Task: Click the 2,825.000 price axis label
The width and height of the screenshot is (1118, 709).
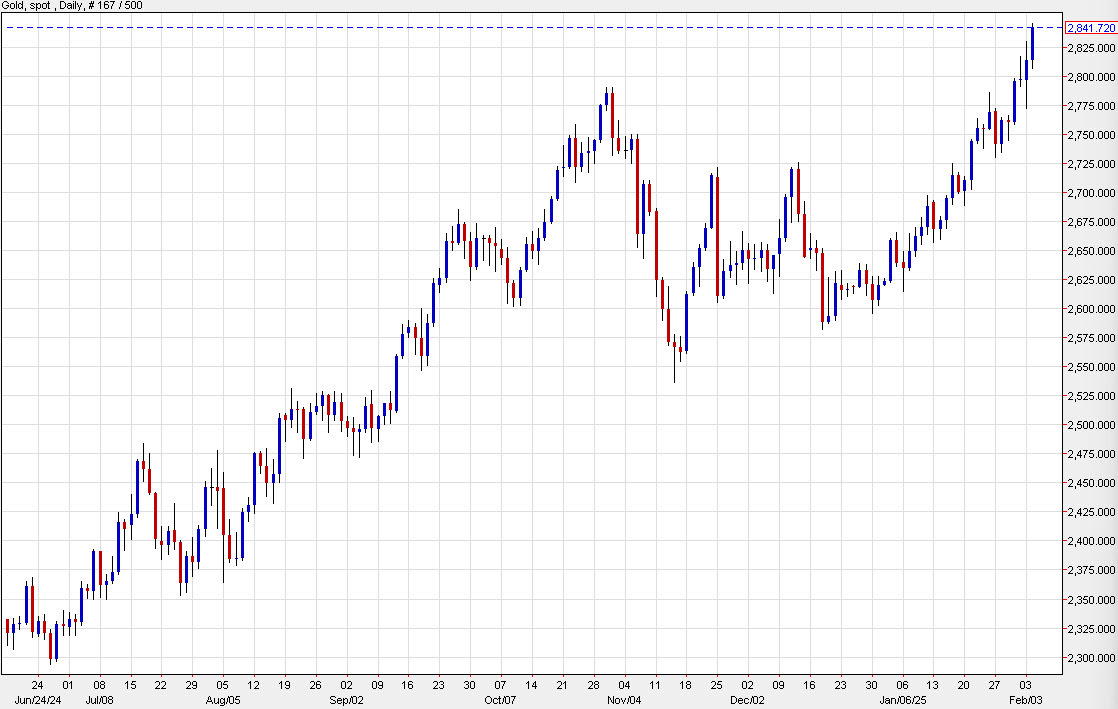Action: [x=1091, y=48]
